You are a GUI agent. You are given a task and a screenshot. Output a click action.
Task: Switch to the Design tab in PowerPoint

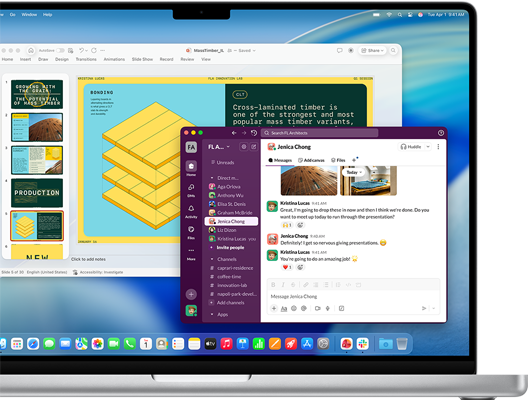[62, 59]
